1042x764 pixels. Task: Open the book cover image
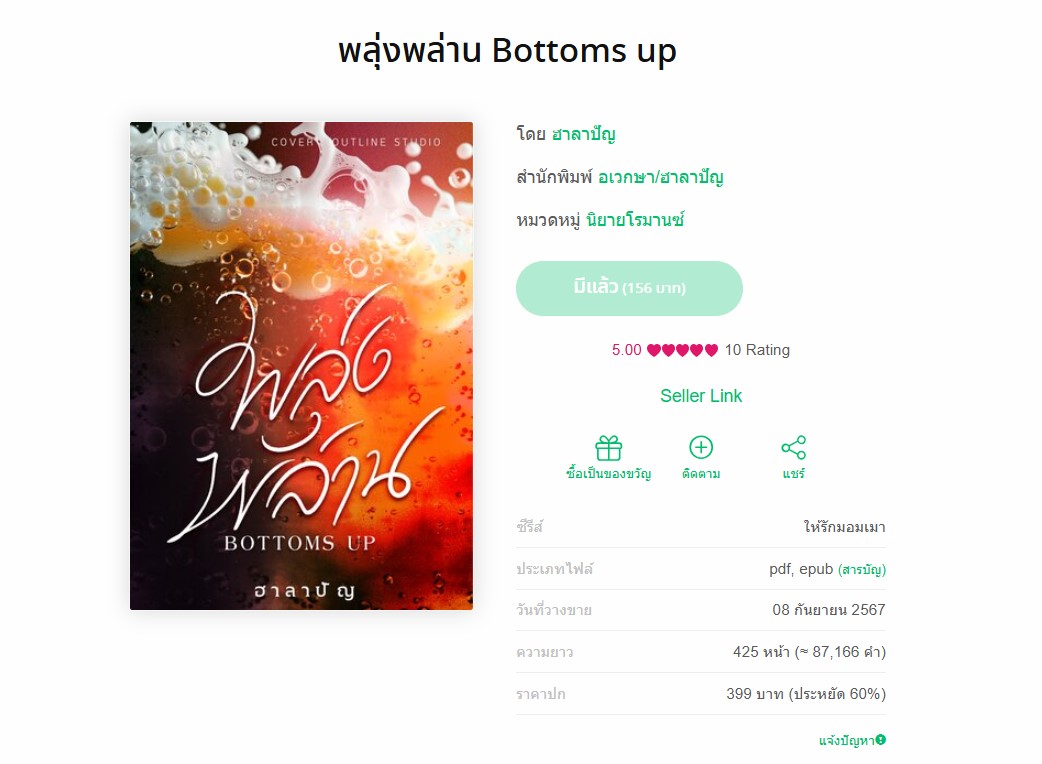pyautogui.click(x=302, y=366)
